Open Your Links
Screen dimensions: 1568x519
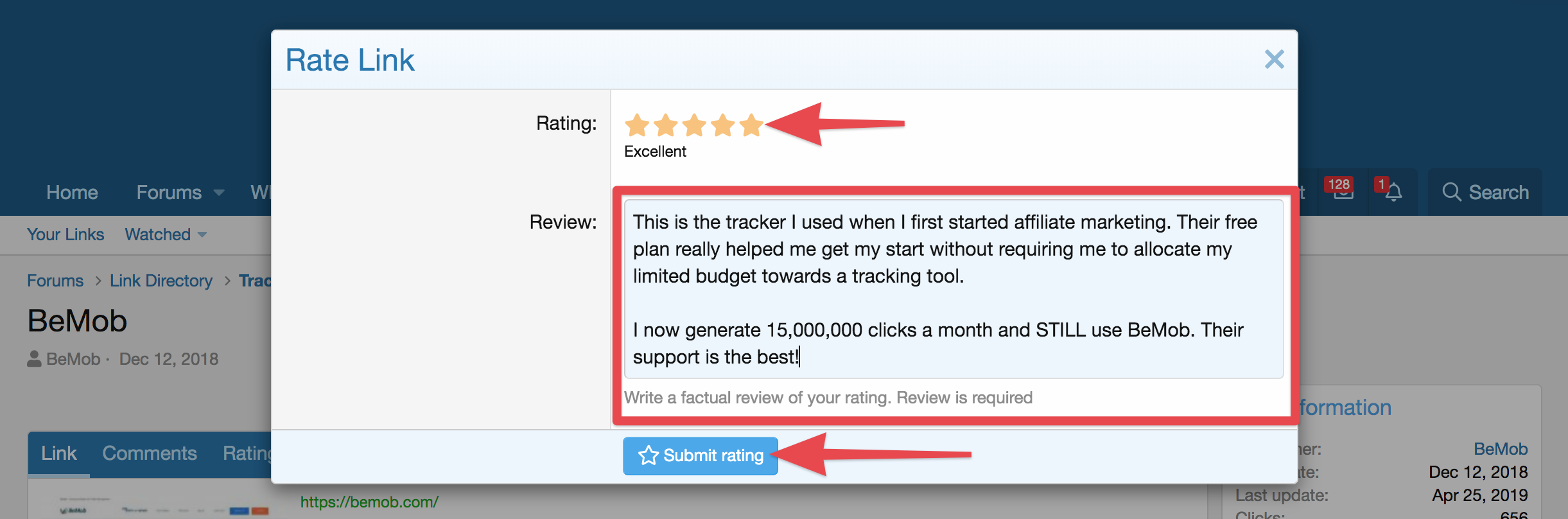65,234
